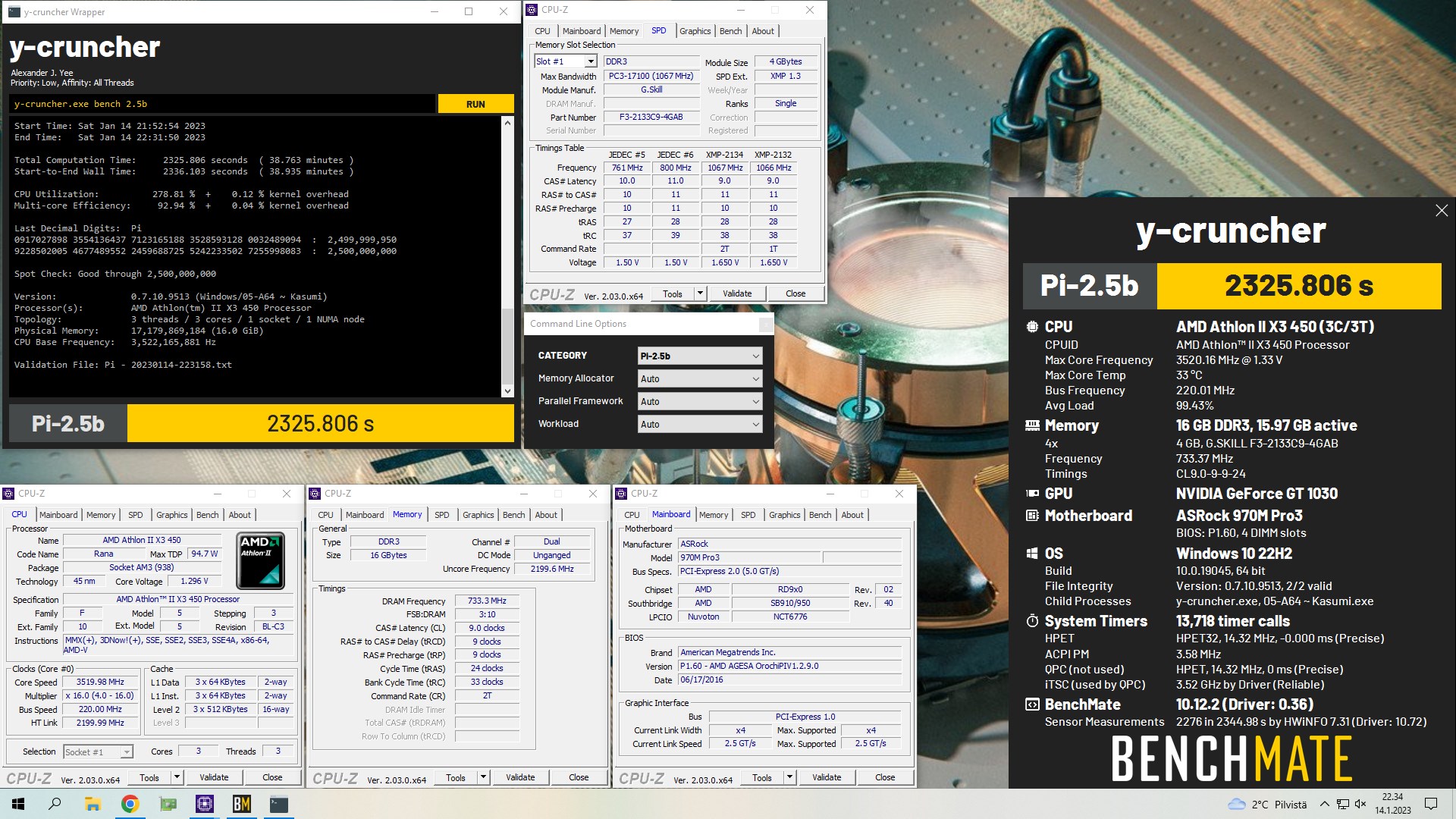The image size is (1456, 819).
Task: Close the BenchMate result panel
Action: (x=1442, y=211)
